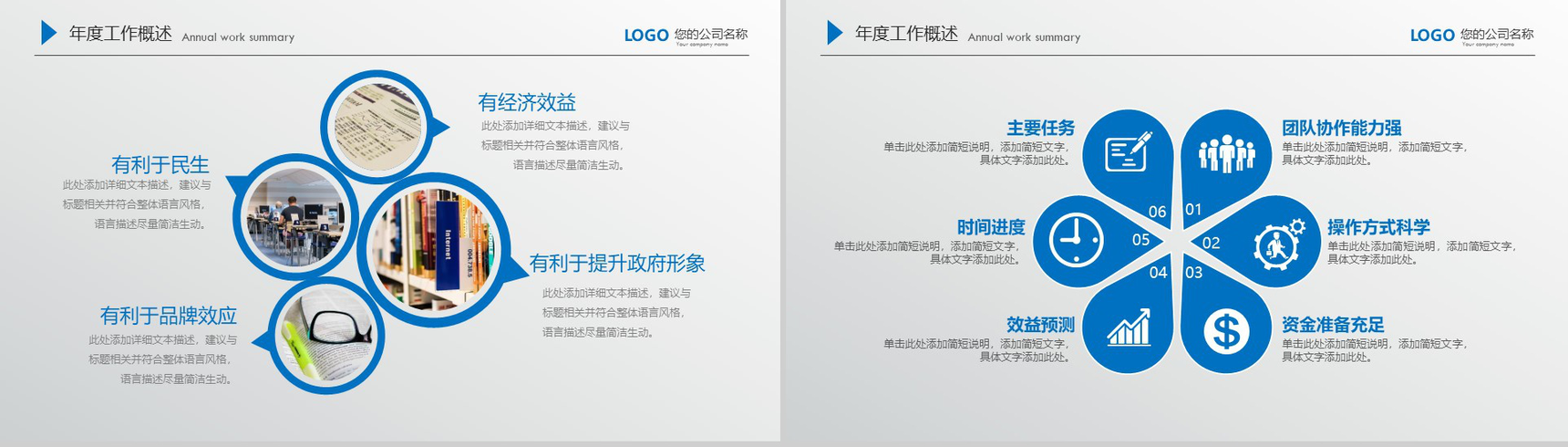
Task: Select the rising bar chart icon
Action: click(1129, 328)
